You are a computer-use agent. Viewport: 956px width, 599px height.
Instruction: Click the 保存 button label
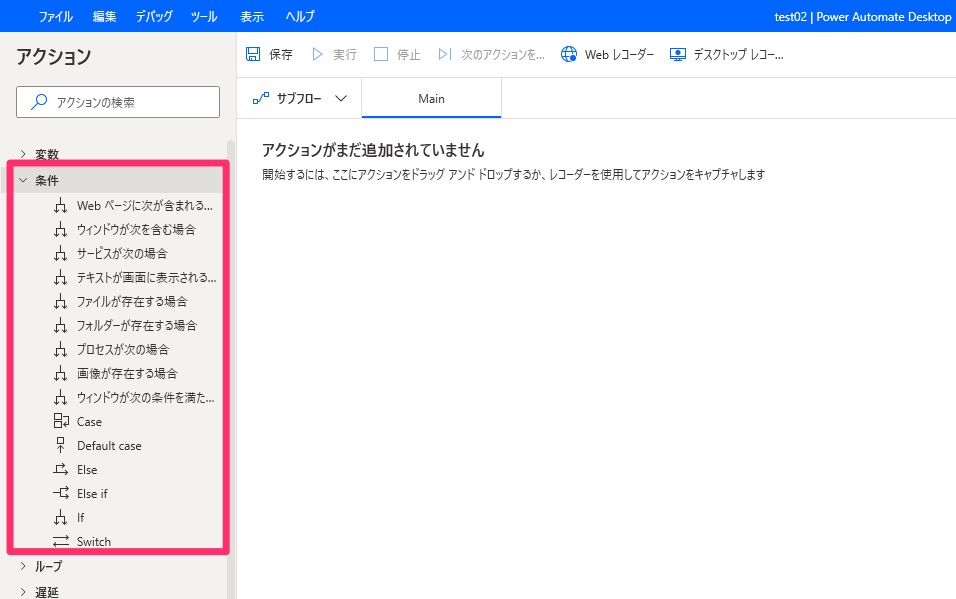point(281,55)
